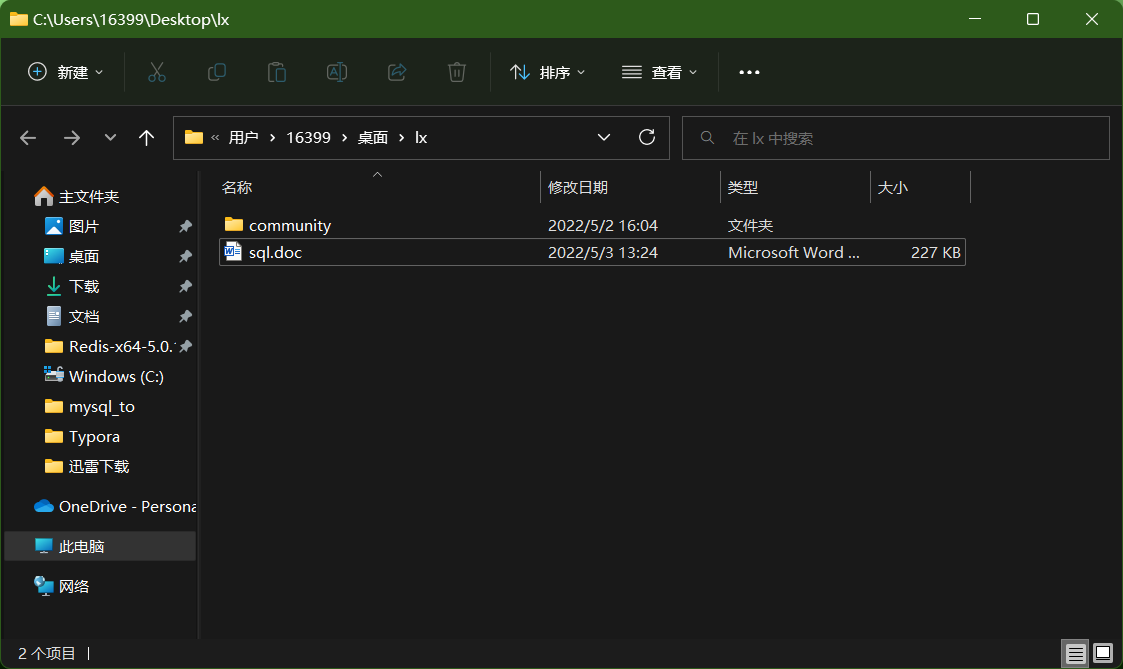The height and width of the screenshot is (669, 1123).
Task: Refresh the current folder view
Action: pos(647,137)
